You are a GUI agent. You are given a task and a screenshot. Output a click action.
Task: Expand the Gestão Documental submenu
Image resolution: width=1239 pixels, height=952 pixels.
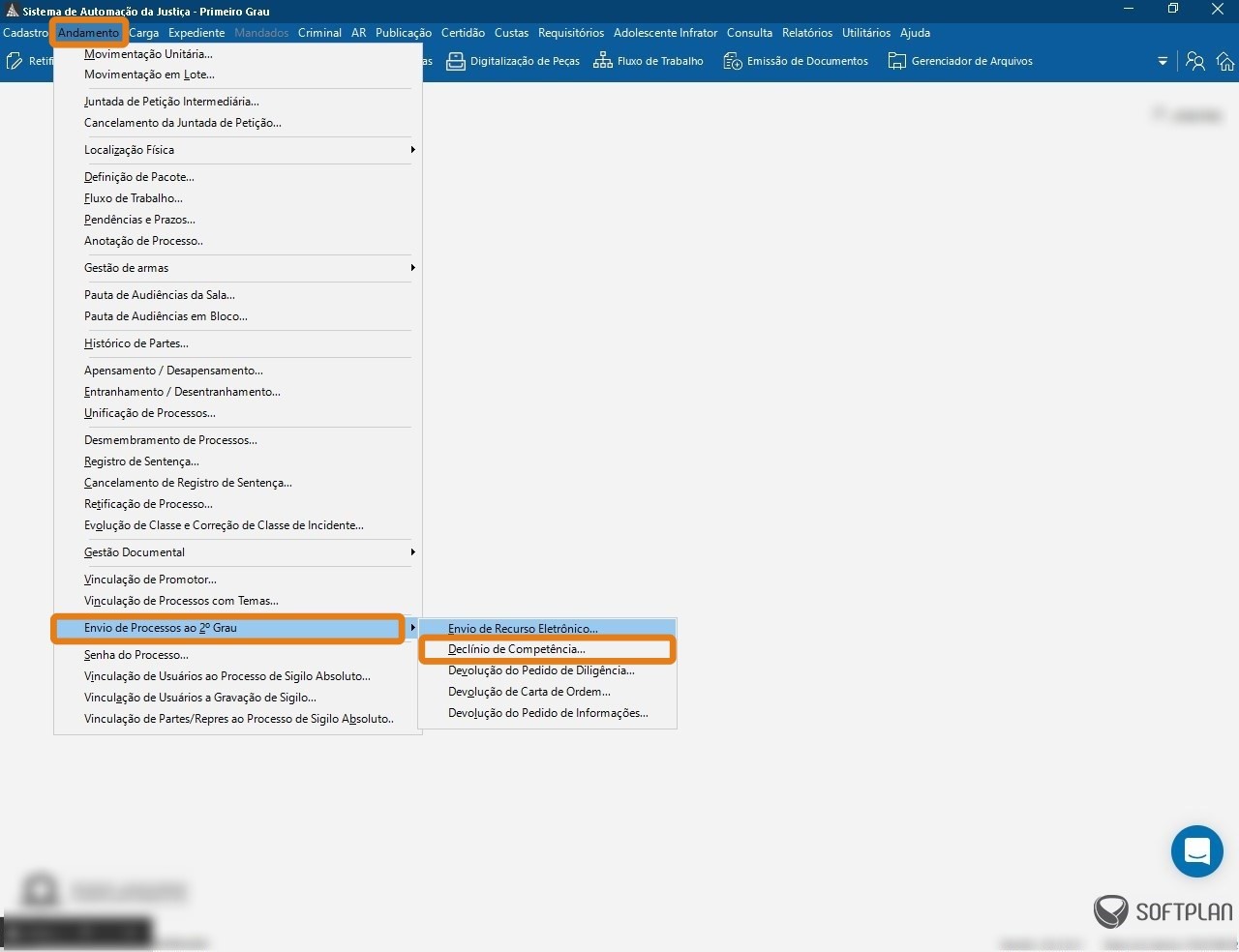[238, 552]
